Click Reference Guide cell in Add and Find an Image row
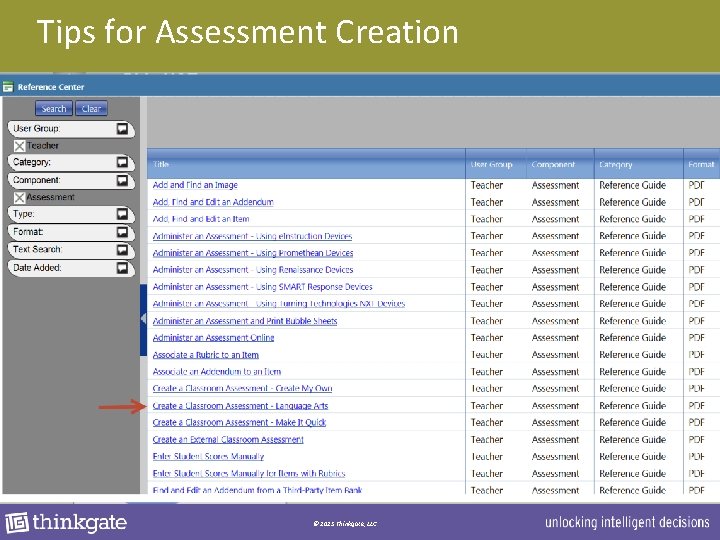 (632, 186)
